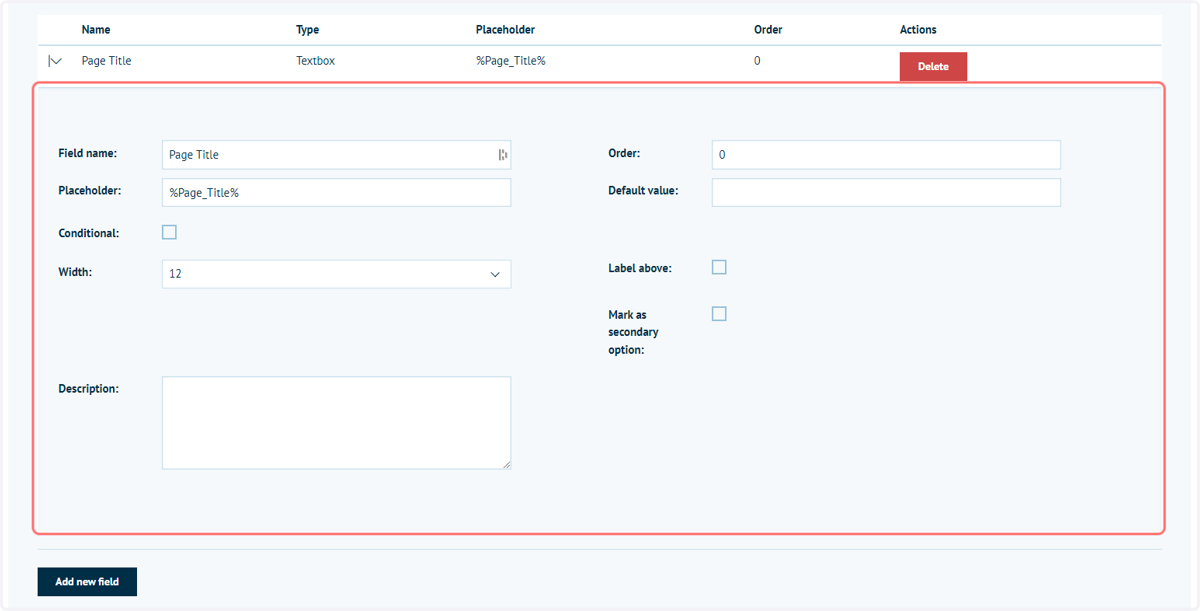Select the Page Title row name cell

click(x=107, y=61)
